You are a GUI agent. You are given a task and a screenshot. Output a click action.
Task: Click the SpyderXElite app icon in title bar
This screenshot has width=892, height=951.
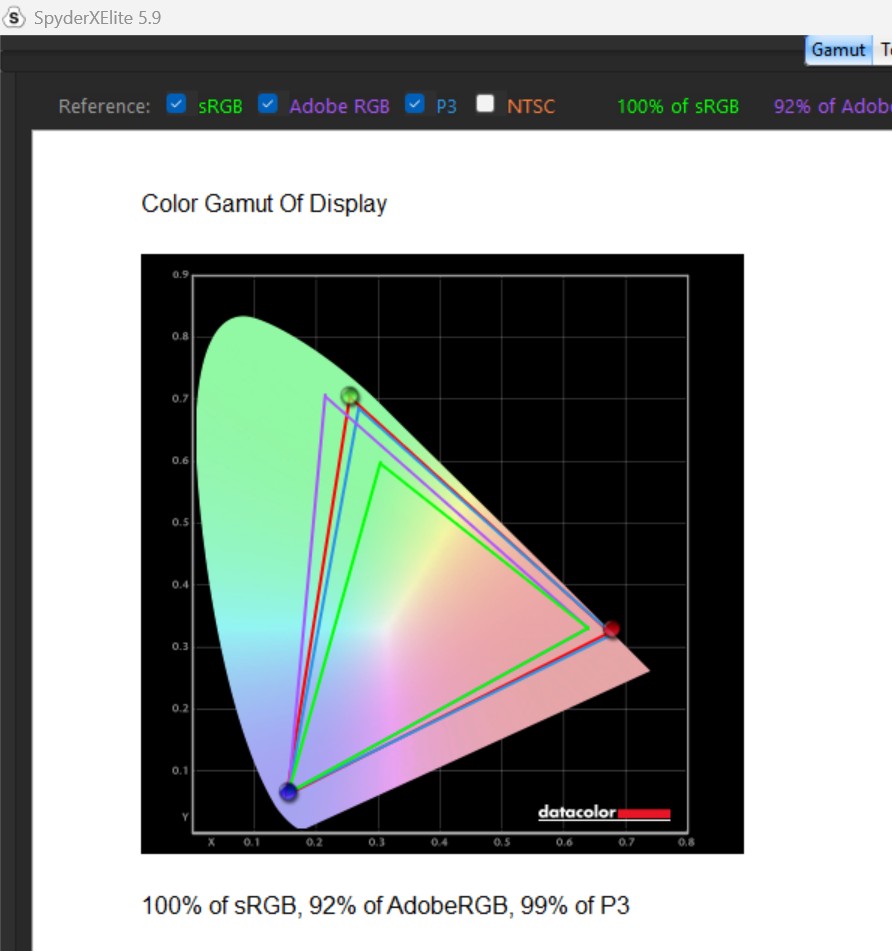click(x=15, y=17)
